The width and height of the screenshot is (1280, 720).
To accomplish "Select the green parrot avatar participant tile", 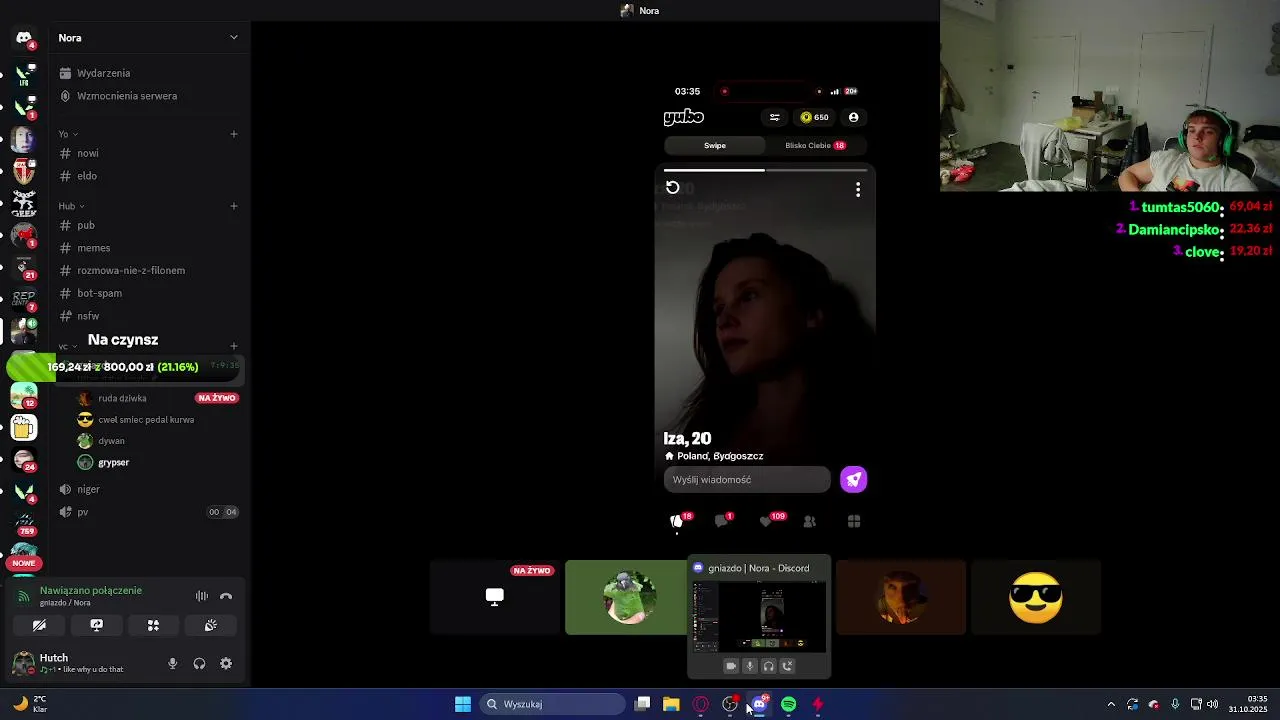I will 627,597.
